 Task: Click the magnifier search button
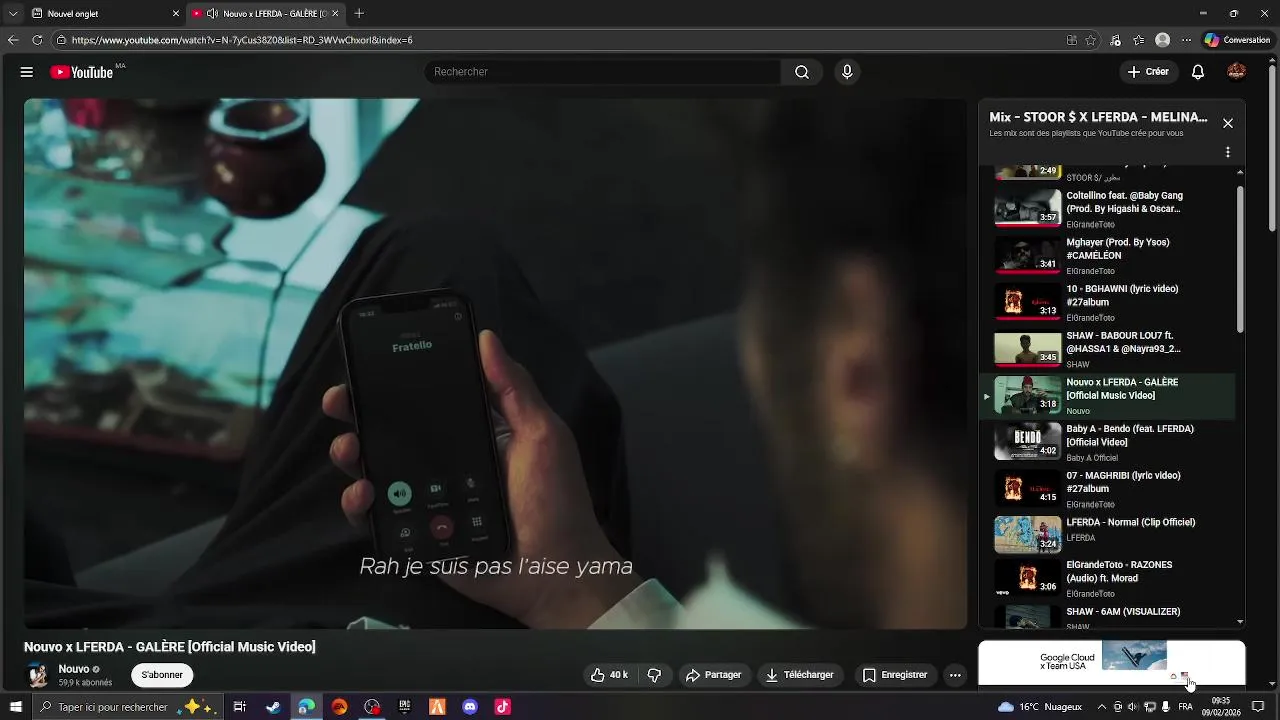click(x=802, y=72)
